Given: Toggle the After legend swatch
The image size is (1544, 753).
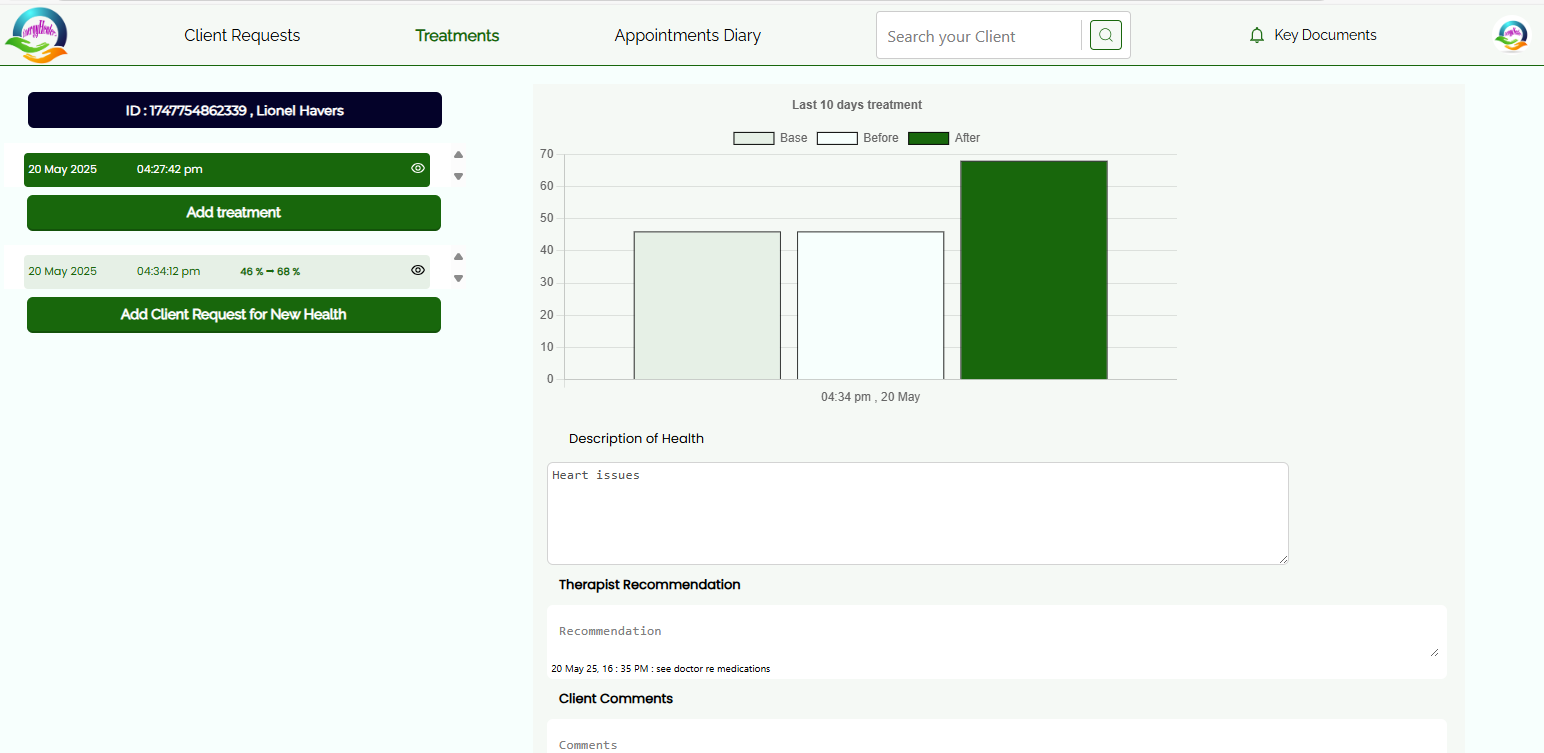Looking at the screenshot, I should (928, 138).
